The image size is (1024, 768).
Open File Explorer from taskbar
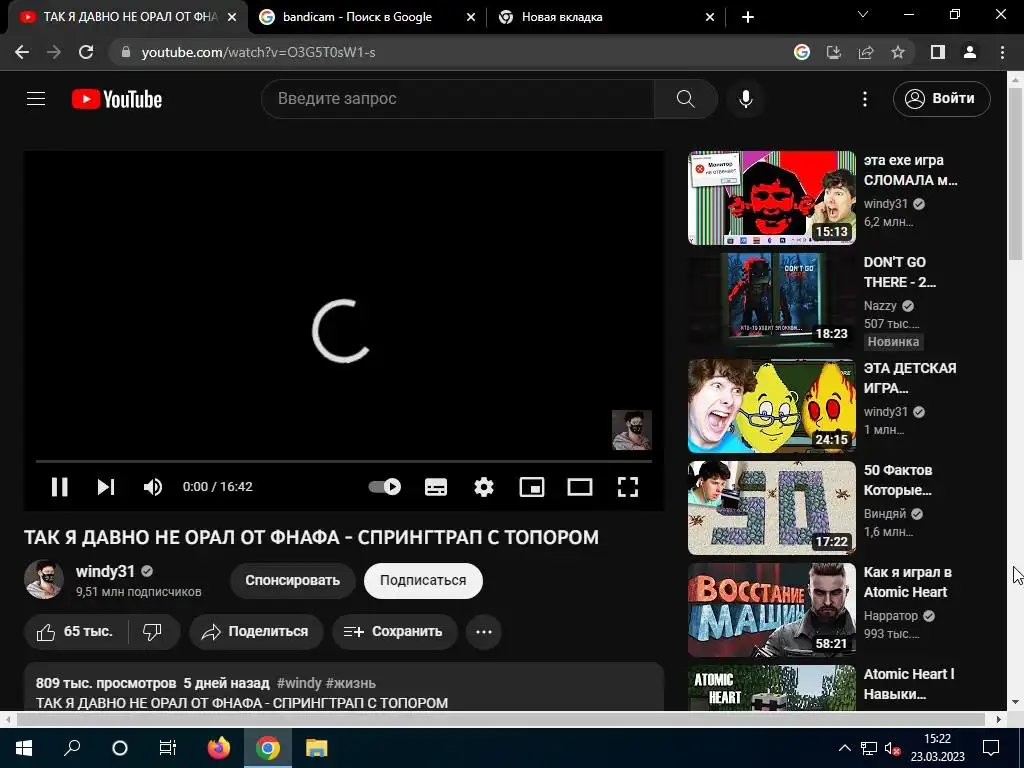(317, 748)
